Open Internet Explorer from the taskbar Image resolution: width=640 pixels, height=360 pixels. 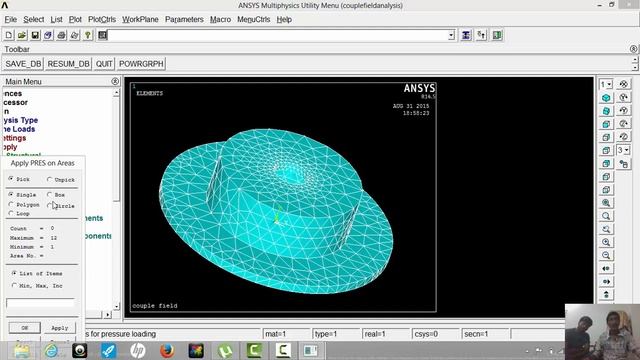point(51,351)
